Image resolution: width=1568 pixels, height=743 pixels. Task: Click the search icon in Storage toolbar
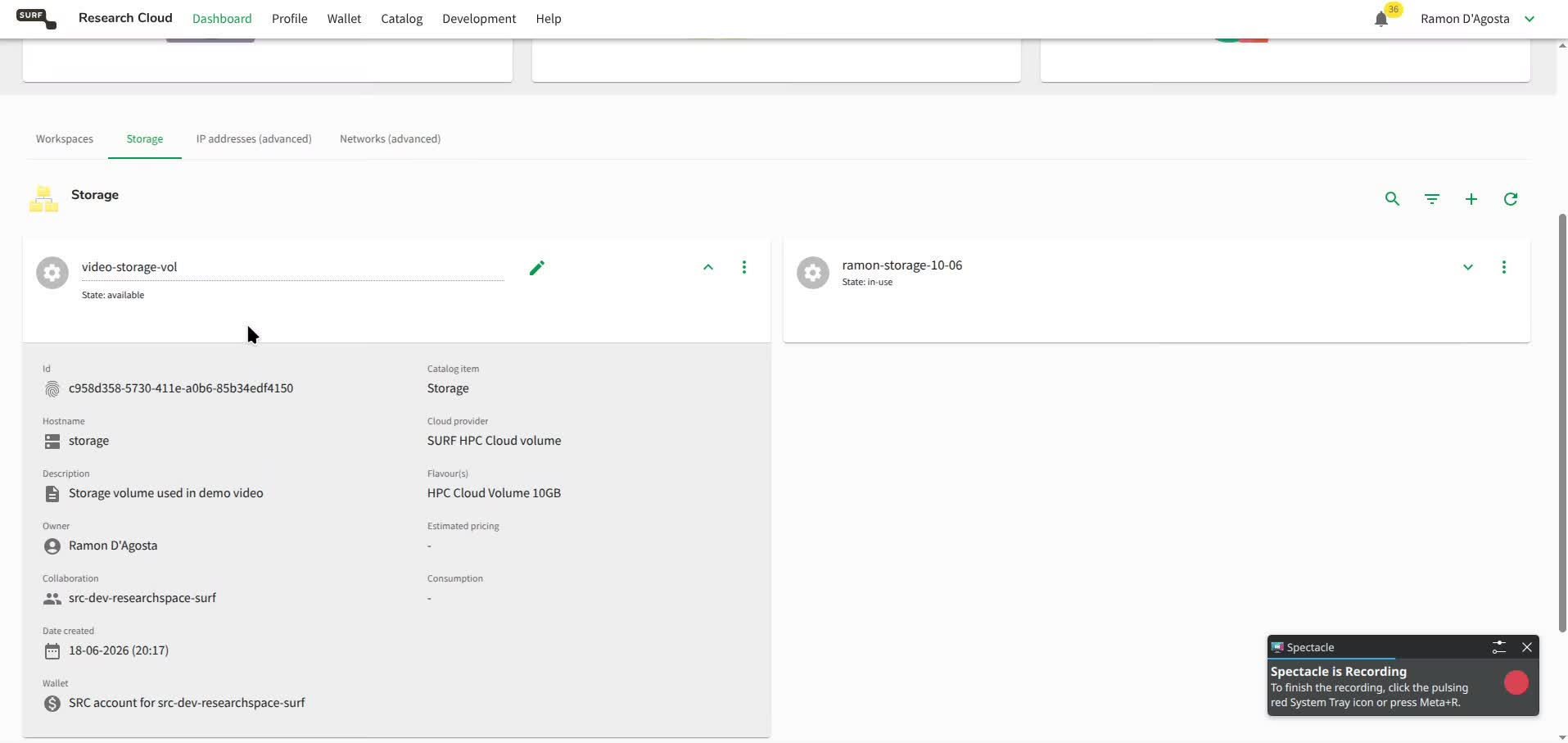click(x=1392, y=199)
